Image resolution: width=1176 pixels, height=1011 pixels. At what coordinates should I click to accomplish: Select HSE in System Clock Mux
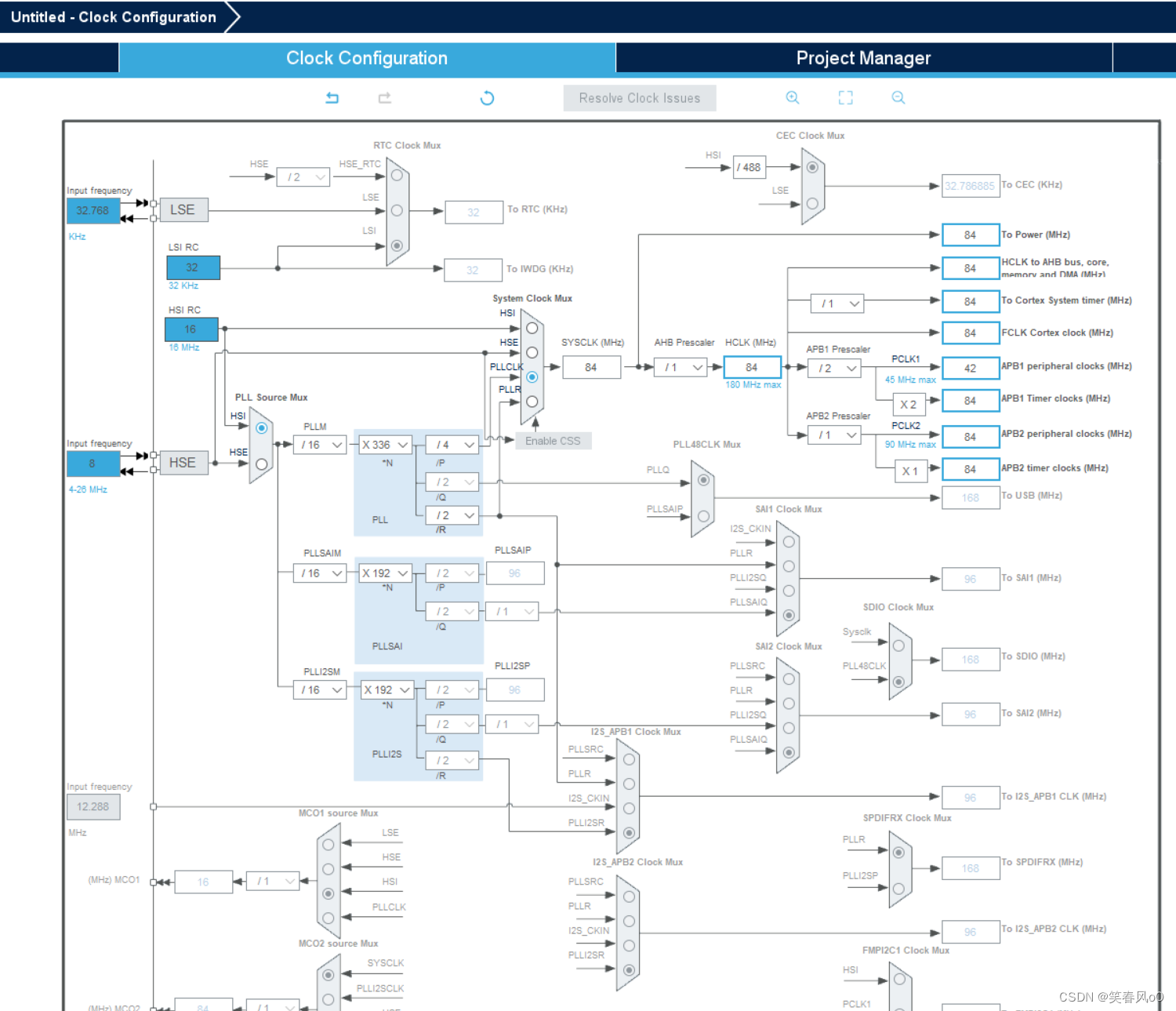532,352
